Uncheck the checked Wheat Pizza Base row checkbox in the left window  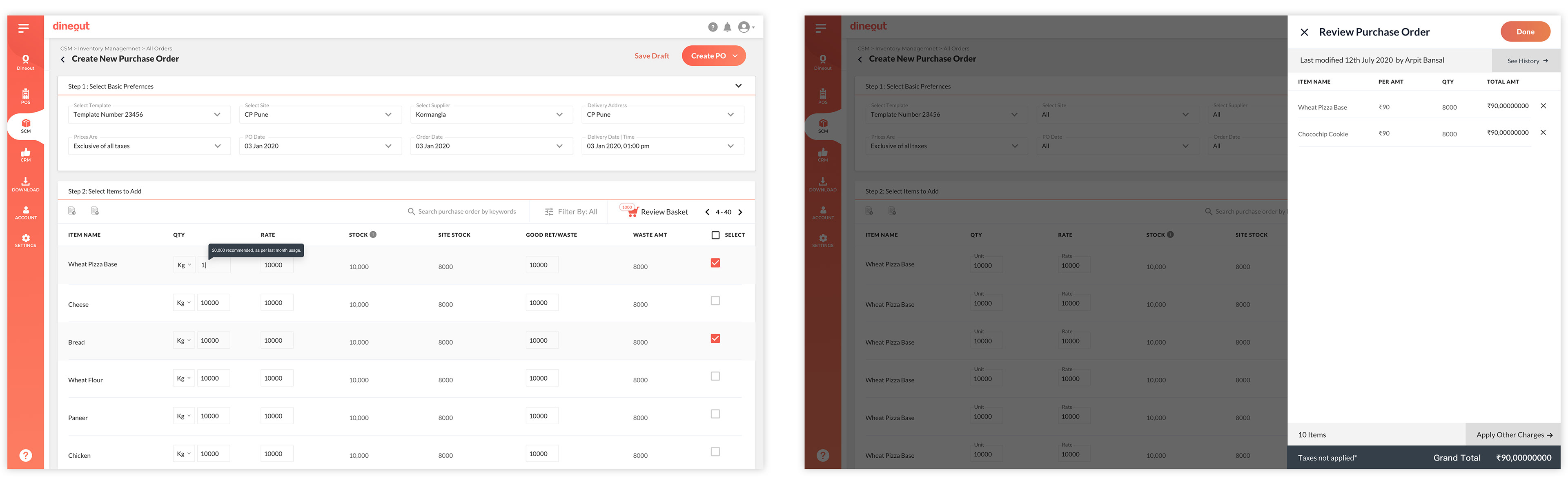pyautogui.click(x=715, y=263)
